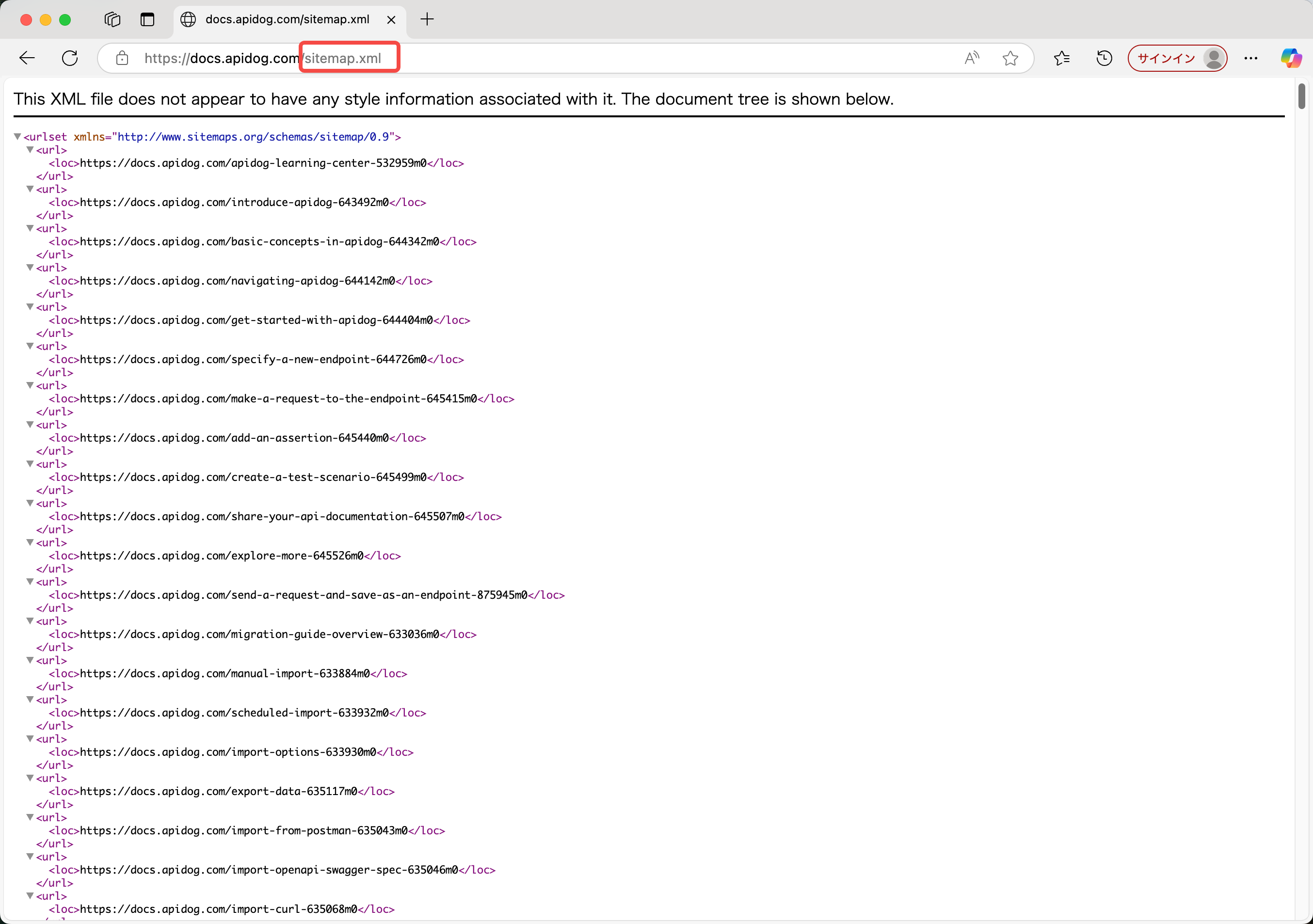Screen dimensions: 1313x924
Task: Collapse the basic-concepts-in-apidog url node
Action: (x=30, y=228)
